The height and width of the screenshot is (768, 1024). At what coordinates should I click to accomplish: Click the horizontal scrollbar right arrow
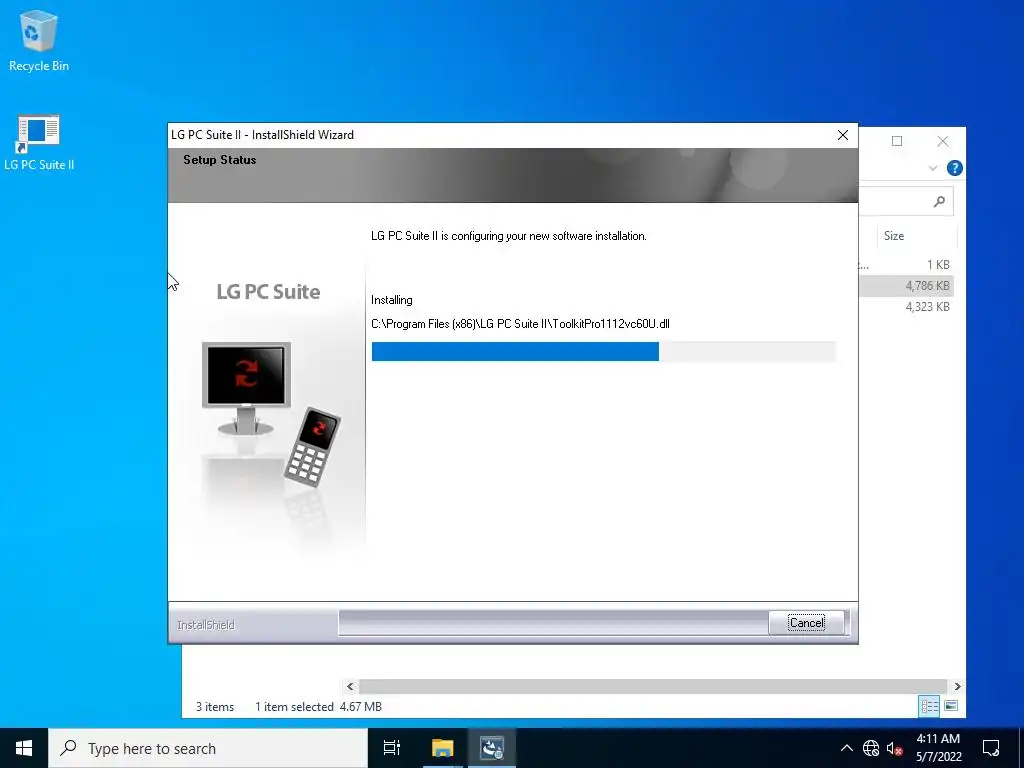[957, 686]
